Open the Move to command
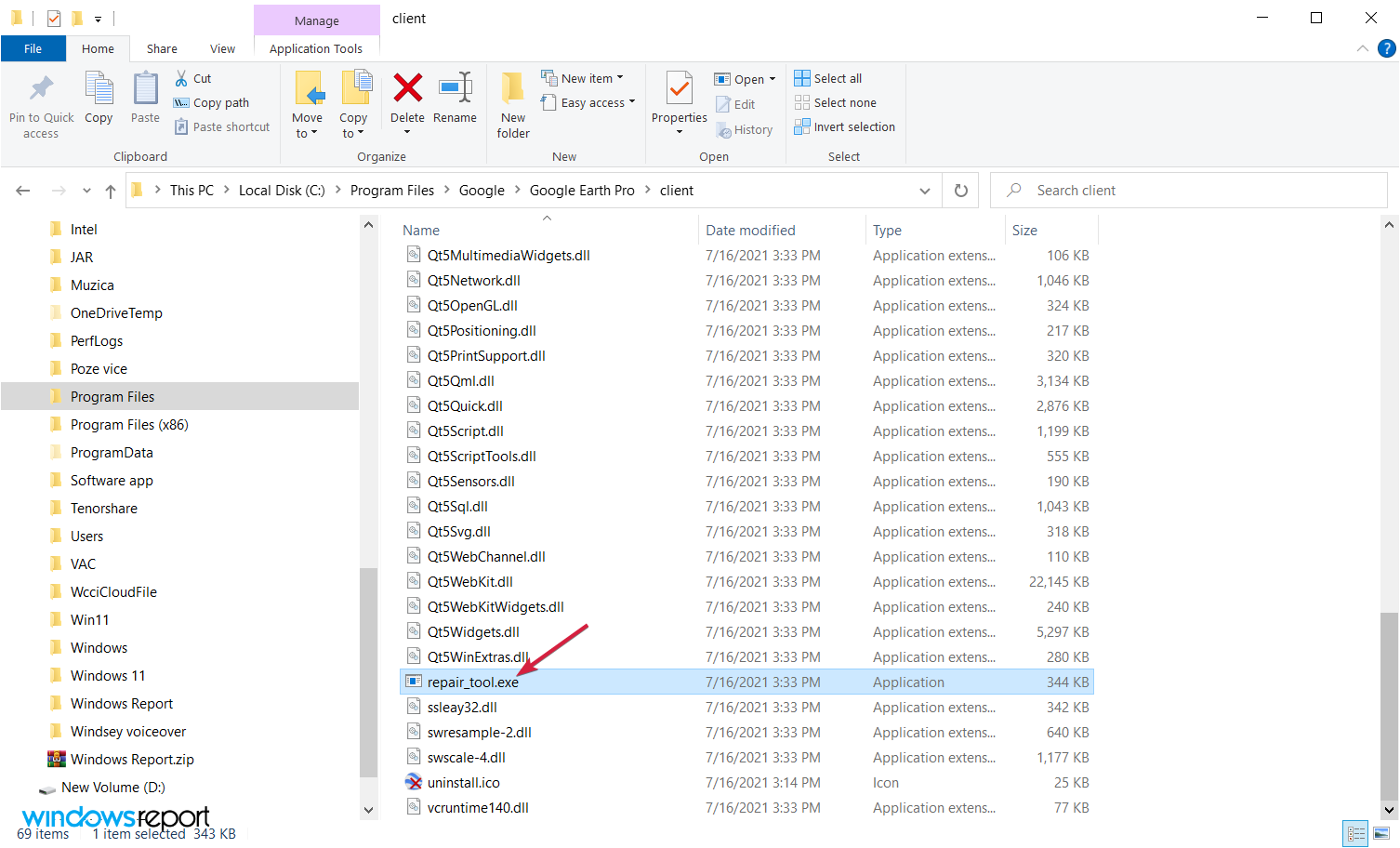 [307, 105]
